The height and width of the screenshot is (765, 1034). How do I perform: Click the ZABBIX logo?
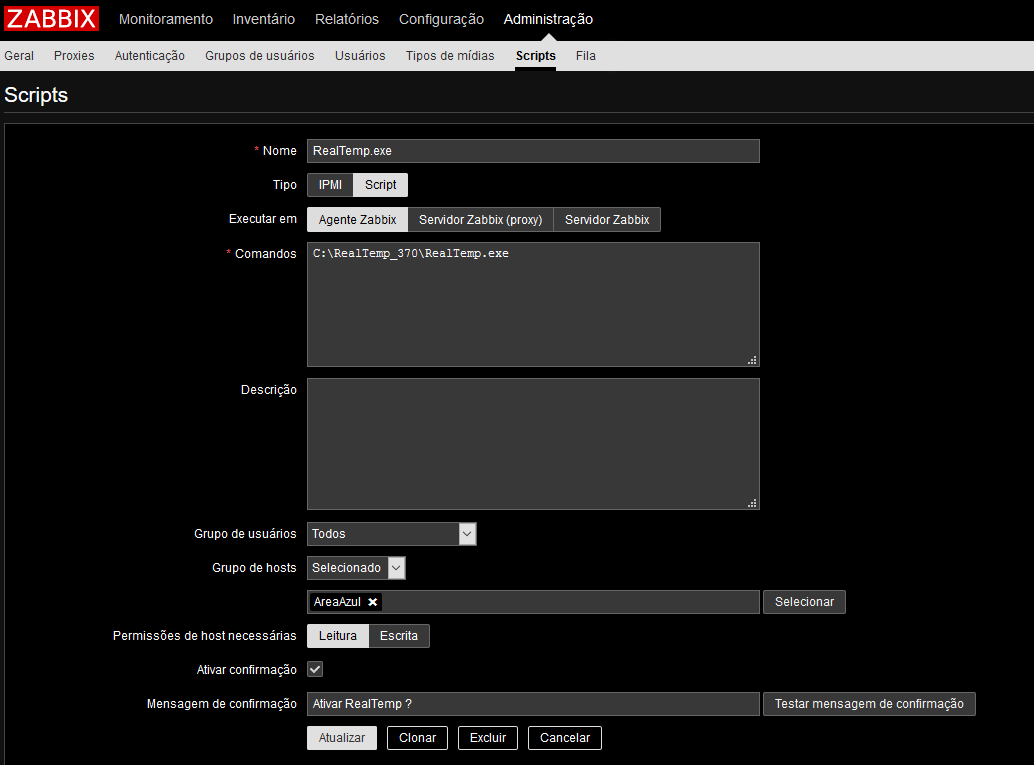(x=51, y=18)
